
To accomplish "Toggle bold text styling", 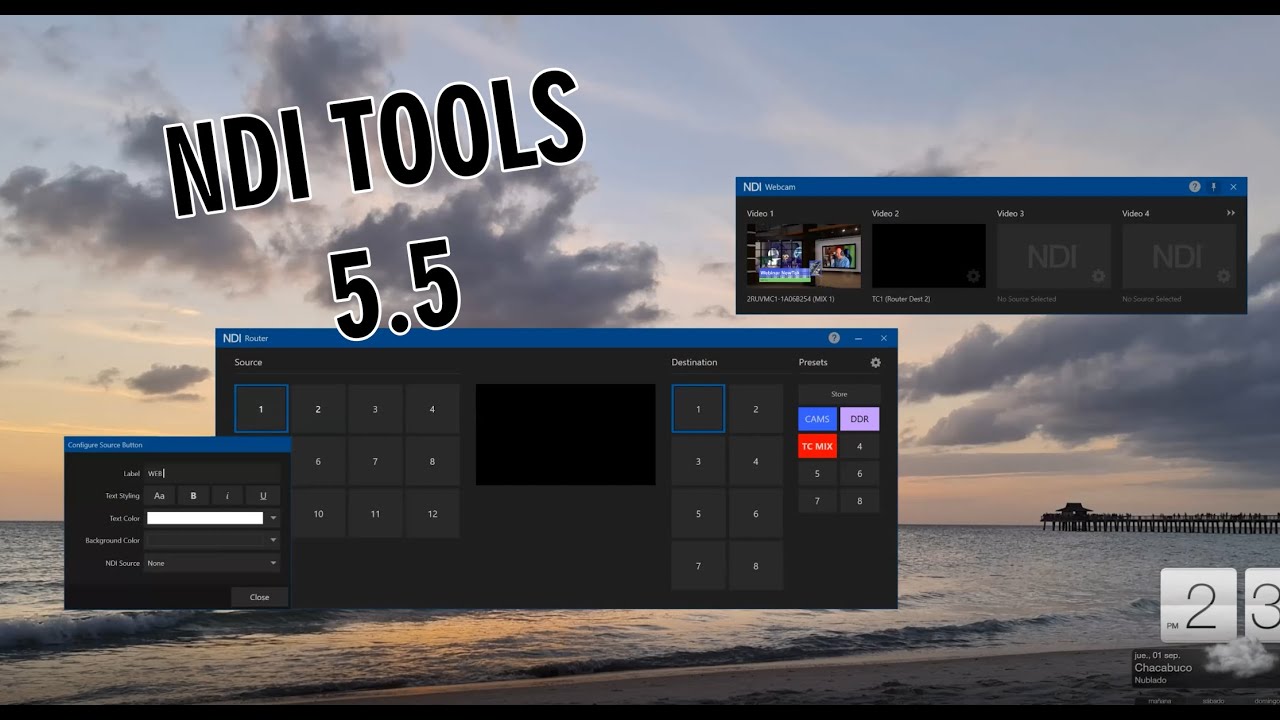I will (x=193, y=496).
